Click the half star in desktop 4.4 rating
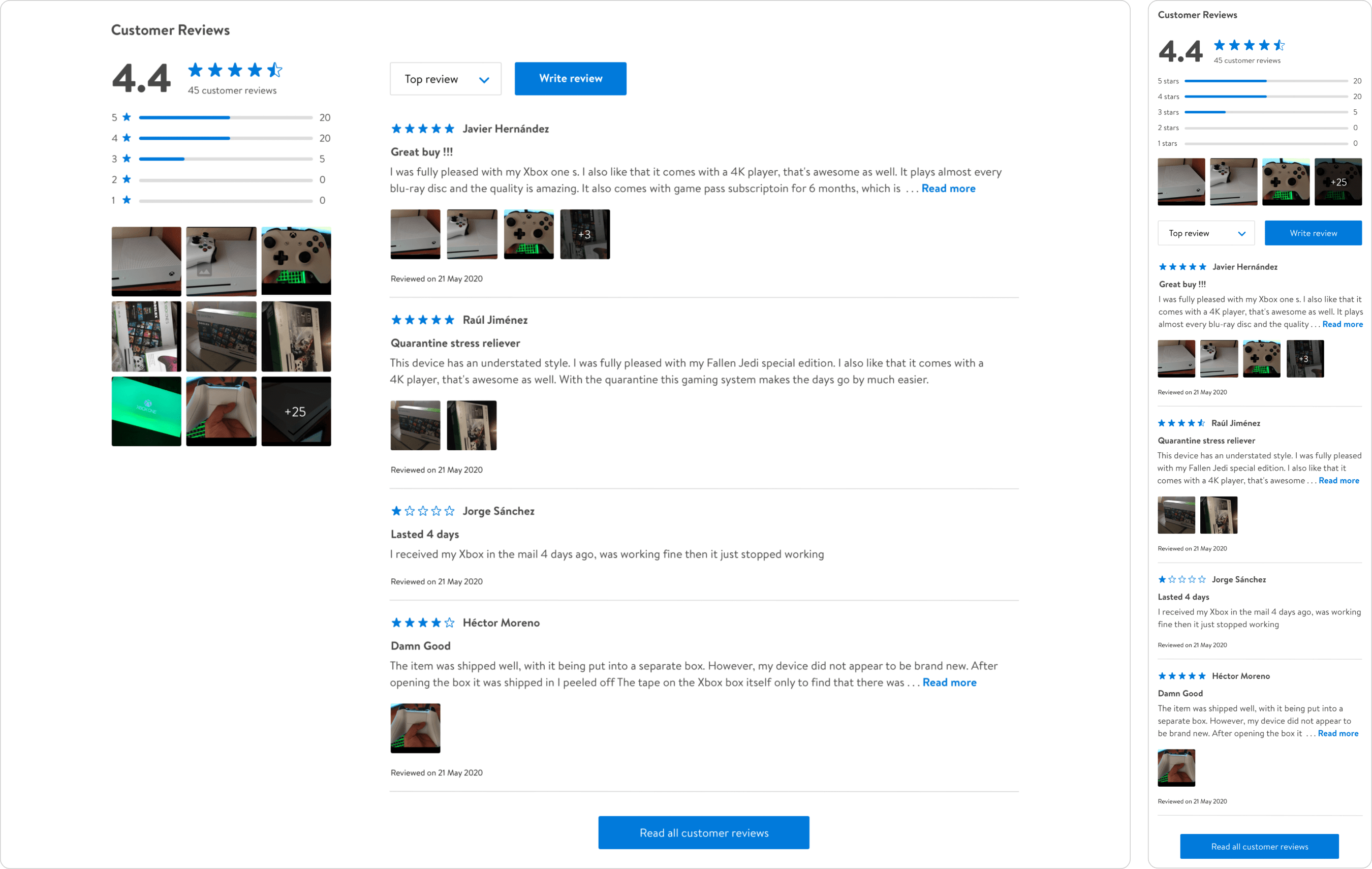Image resolution: width=1372 pixels, height=869 pixels. click(274, 70)
